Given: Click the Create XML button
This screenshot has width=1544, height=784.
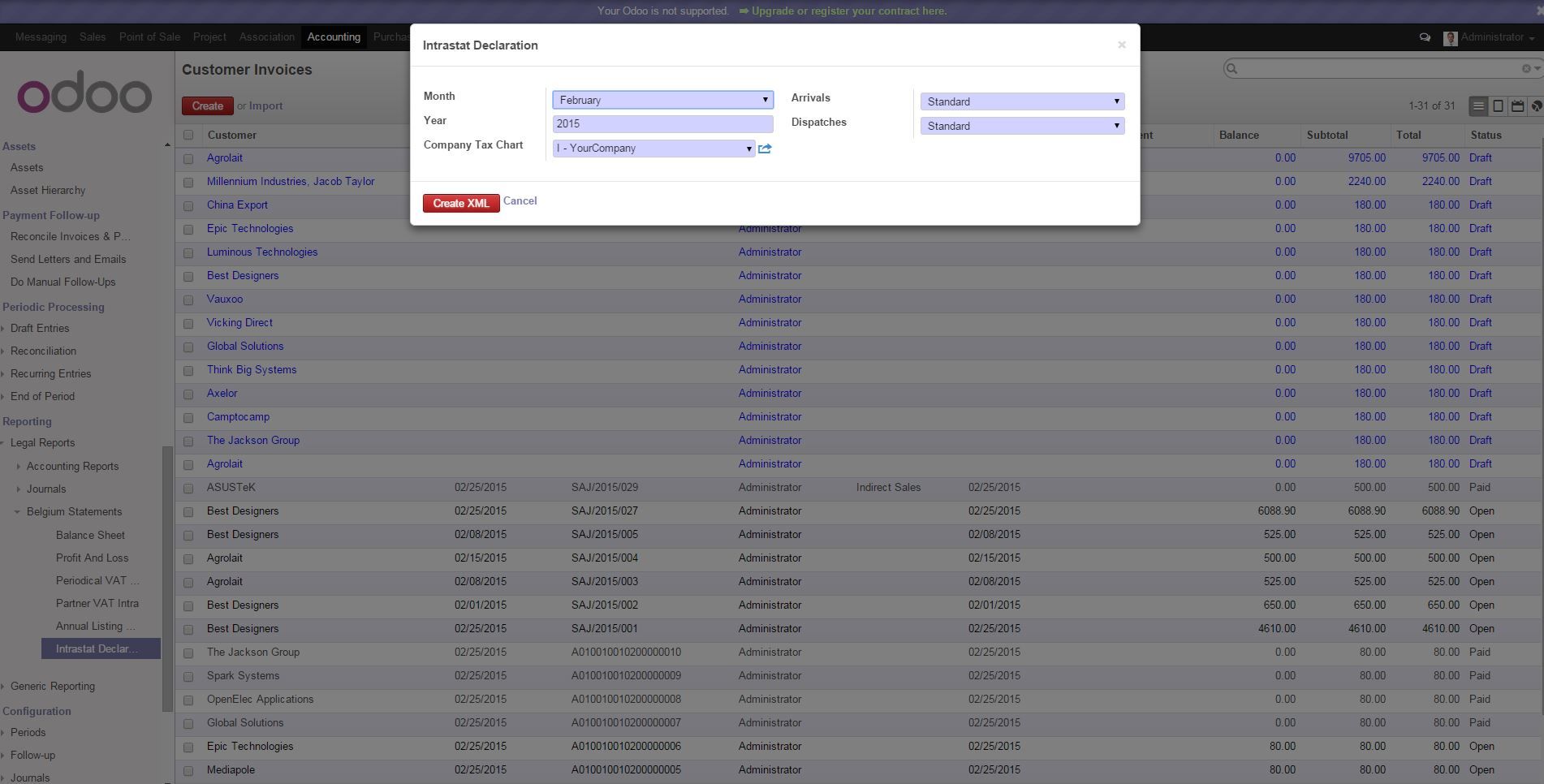Looking at the screenshot, I should (461, 203).
